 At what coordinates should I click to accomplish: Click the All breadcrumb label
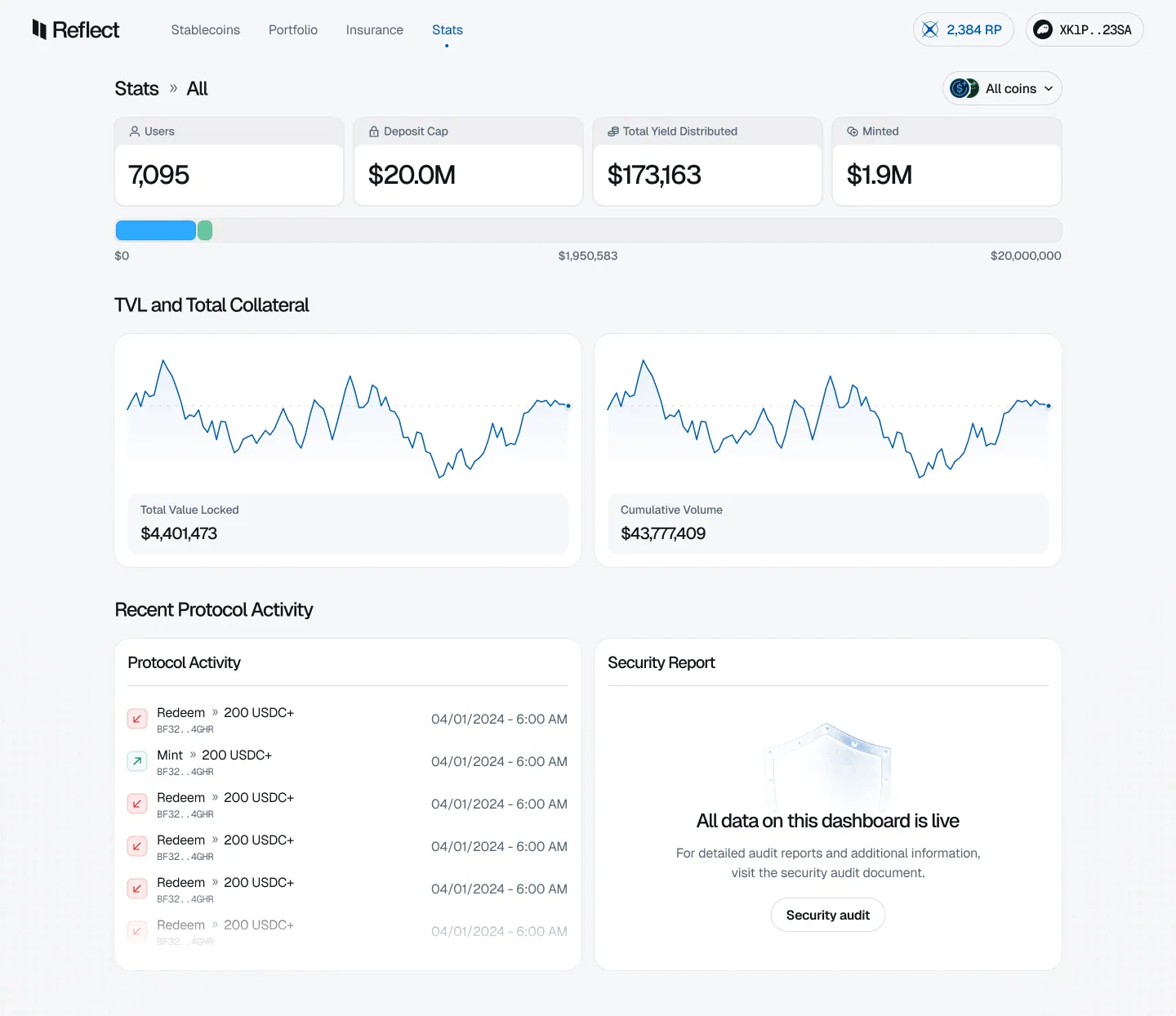pyautogui.click(x=197, y=88)
